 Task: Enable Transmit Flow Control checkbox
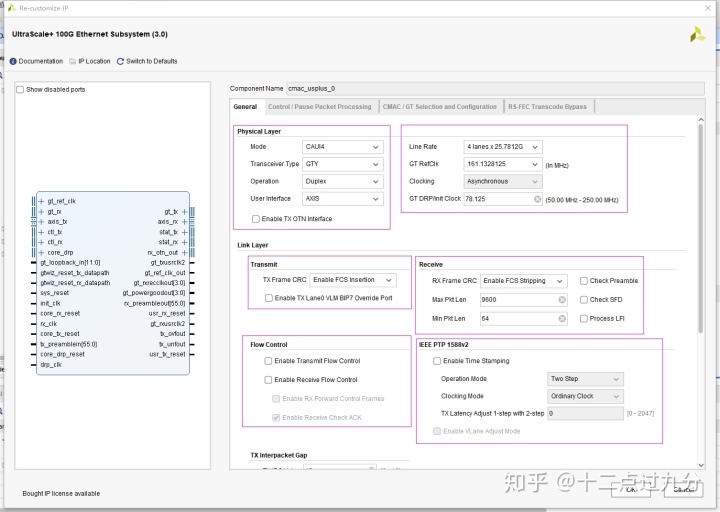click(268, 361)
